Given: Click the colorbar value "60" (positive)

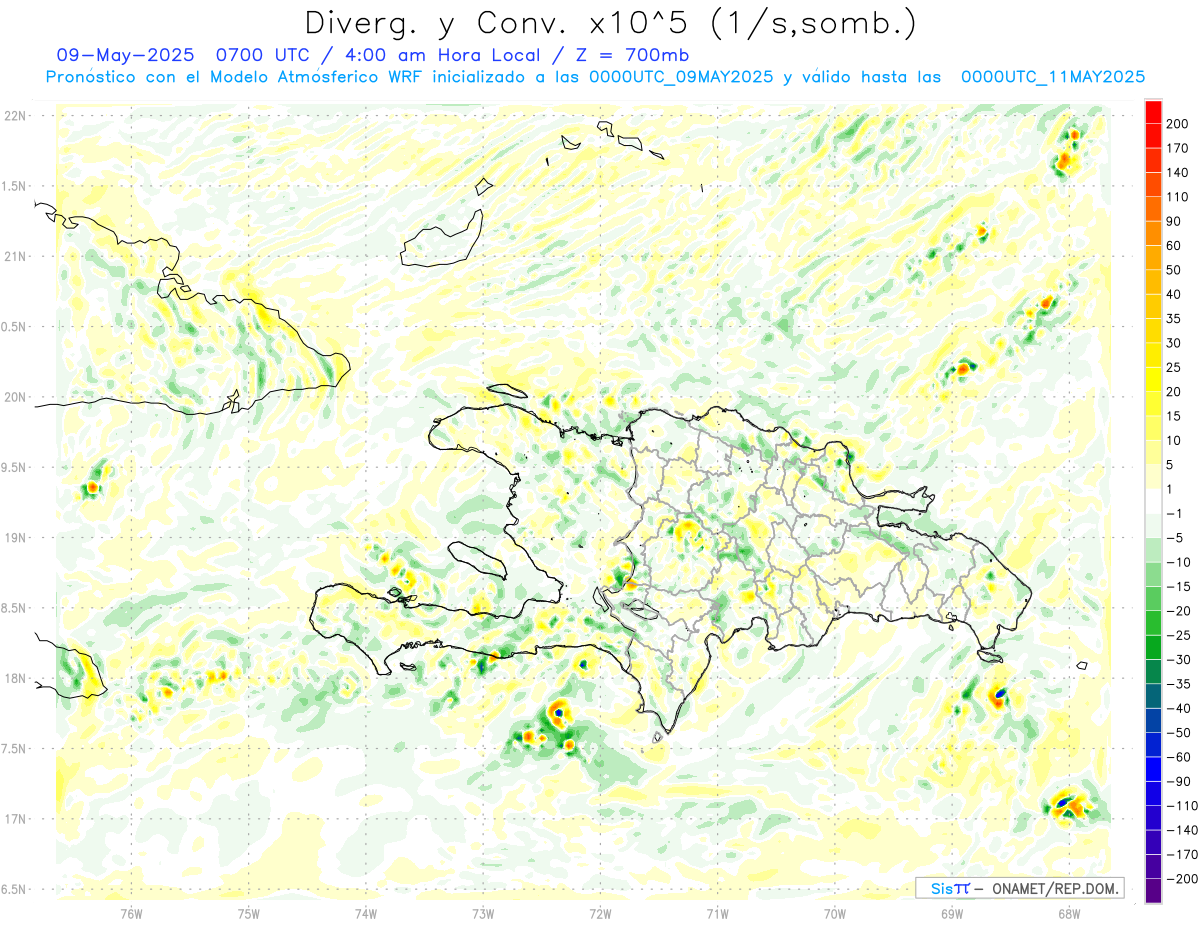Looking at the screenshot, I should coord(1173,246).
